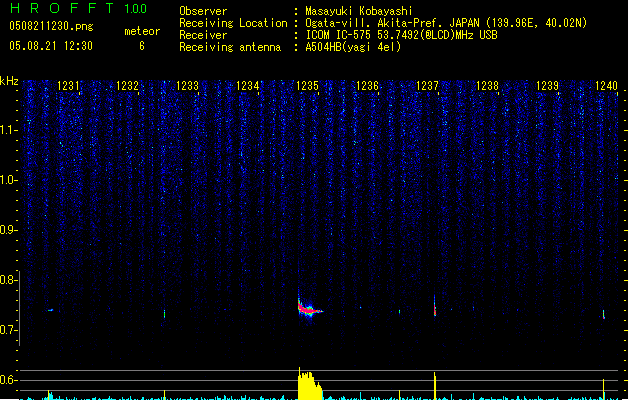Click the 1233 time marker
Image resolution: width=629 pixels, height=400 pixels.
pos(187,86)
